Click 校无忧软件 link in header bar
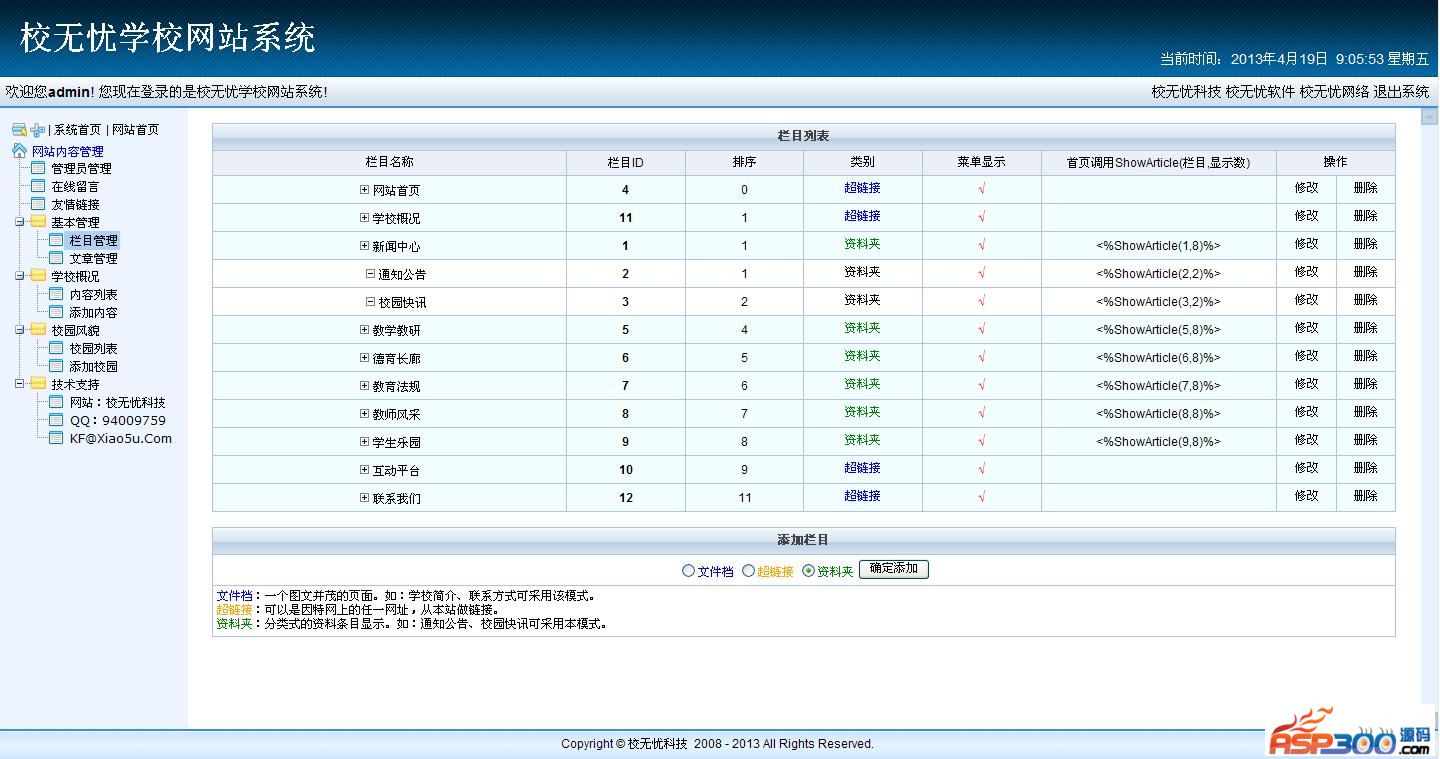This screenshot has height=759, width=1440. point(1260,92)
